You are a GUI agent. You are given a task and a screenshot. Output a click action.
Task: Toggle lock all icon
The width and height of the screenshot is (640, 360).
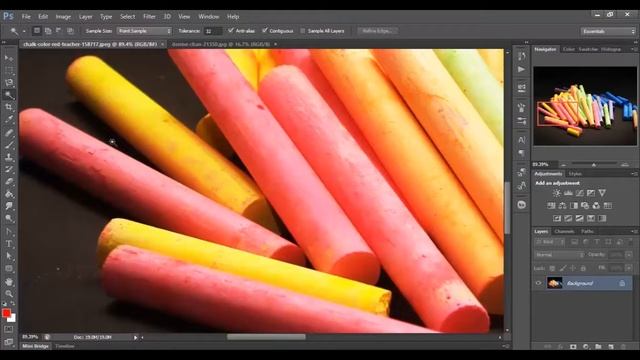click(x=583, y=268)
